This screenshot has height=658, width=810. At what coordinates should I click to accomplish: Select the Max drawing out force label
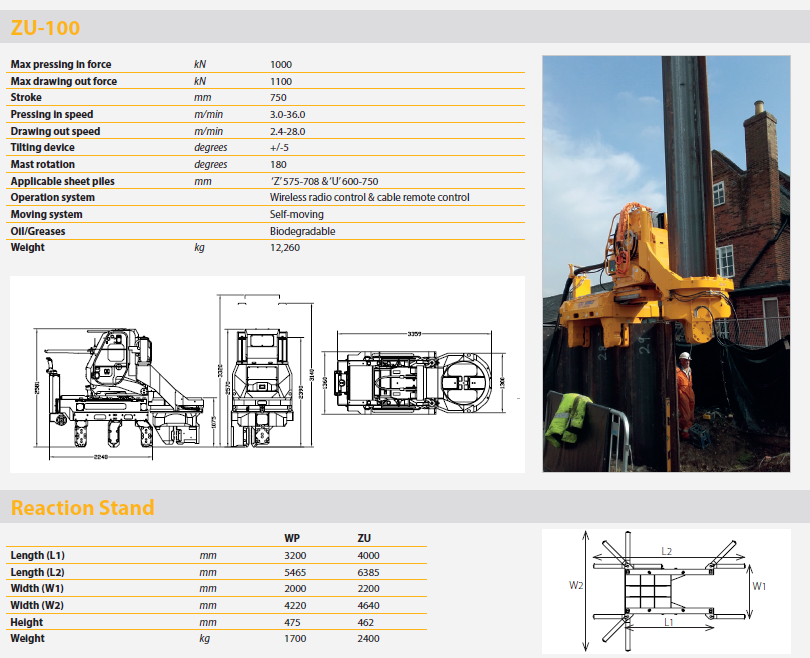[x=64, y=81]
